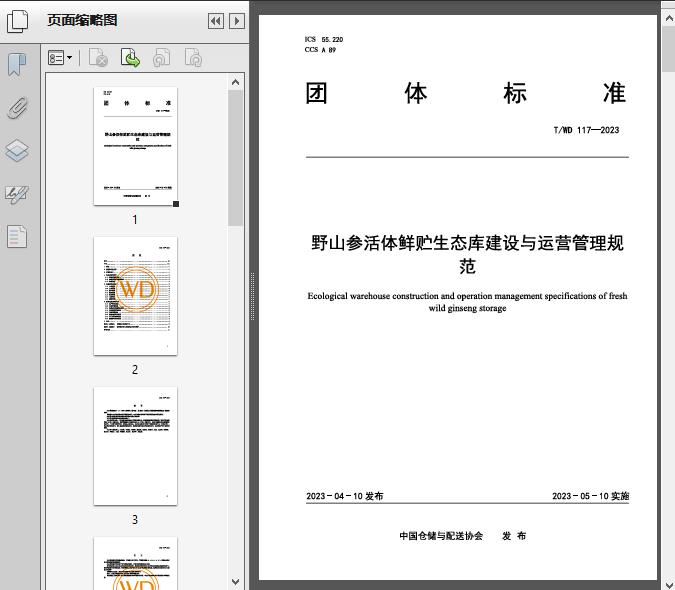Open the document content panel icon
This screenshot has height=590, width=675.
pyautogui.click(x=17, y=236)
